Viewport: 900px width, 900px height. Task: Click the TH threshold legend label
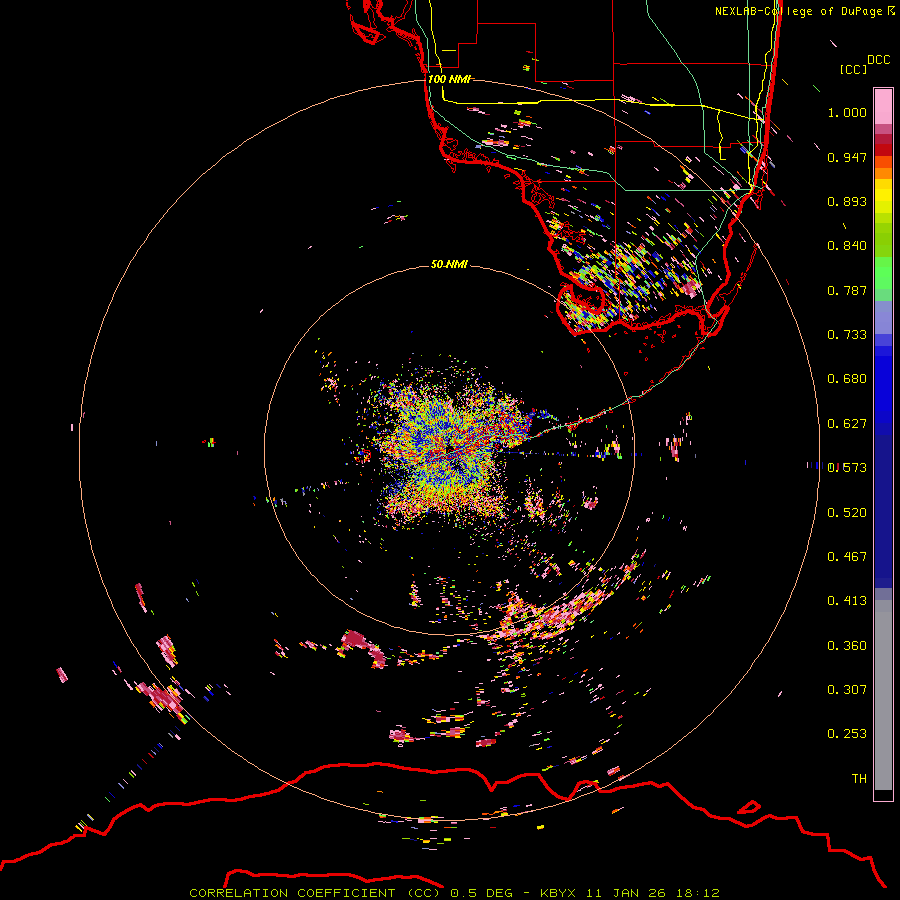coord(859,779)
